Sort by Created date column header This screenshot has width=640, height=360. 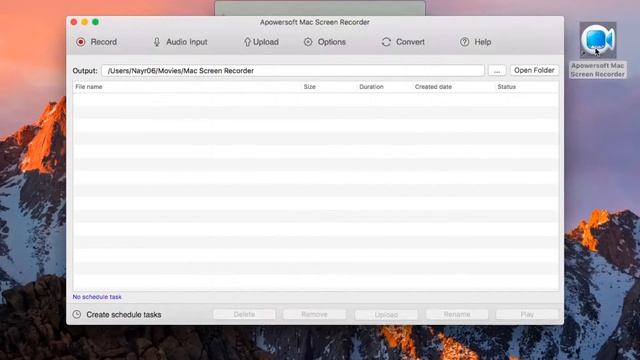(433, 87)
